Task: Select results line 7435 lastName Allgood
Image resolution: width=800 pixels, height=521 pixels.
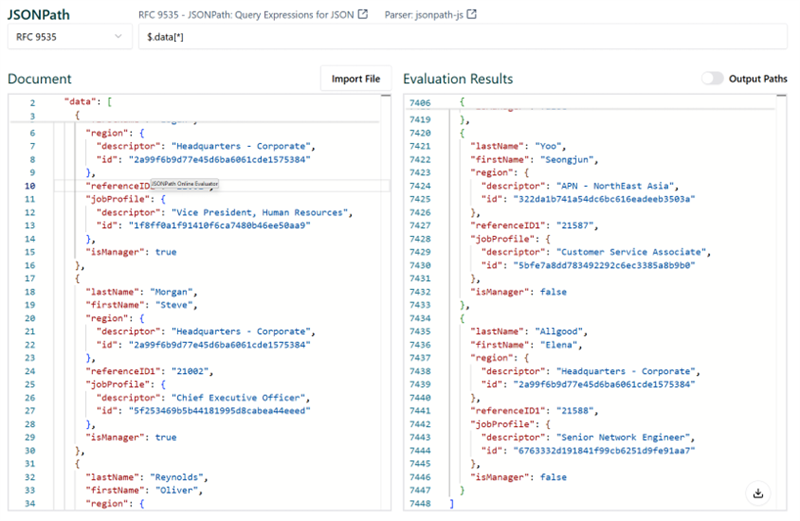Action: pyautogui.click(x=529, y=332)
